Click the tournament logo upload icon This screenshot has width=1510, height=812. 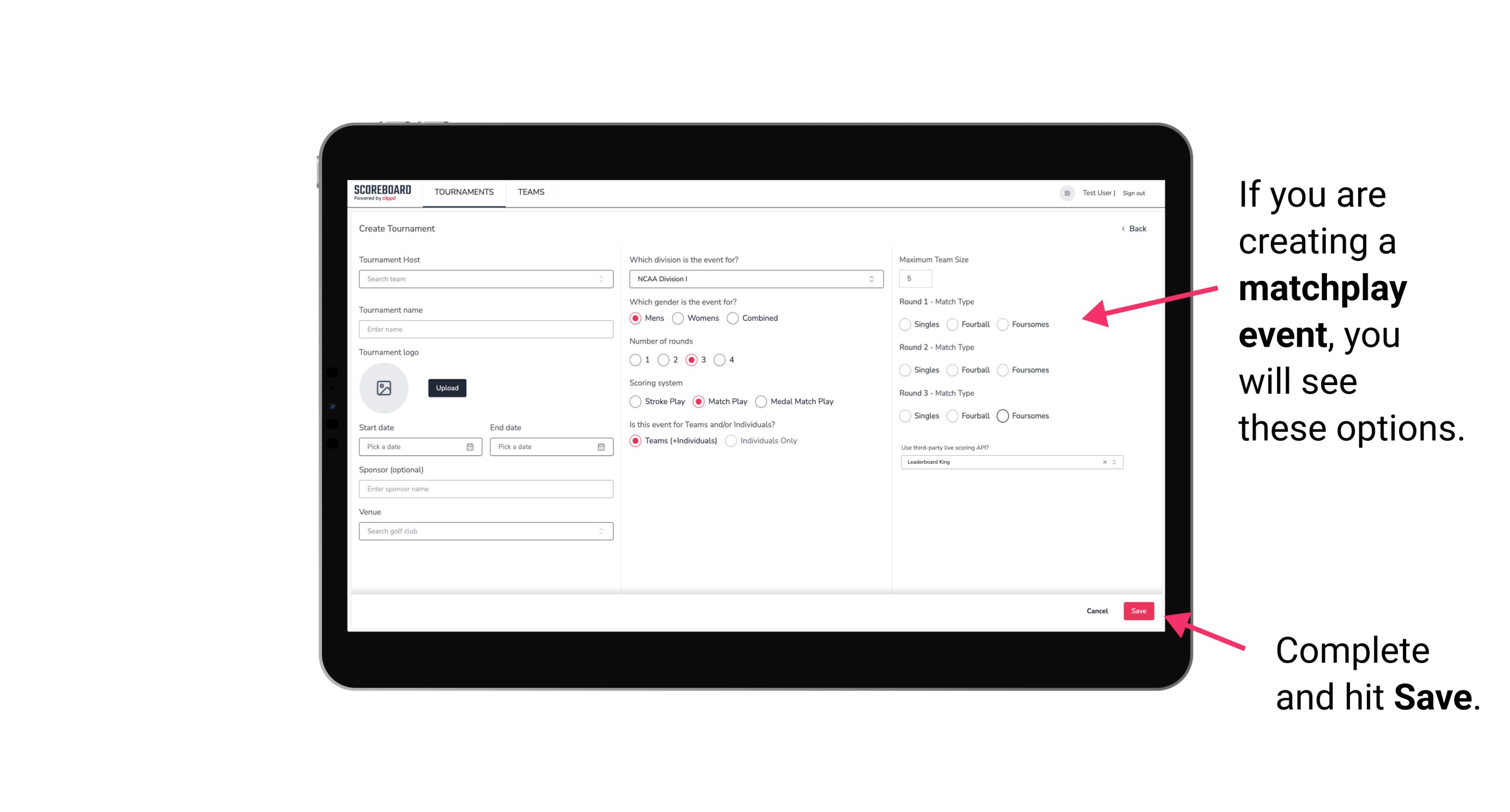385,388
